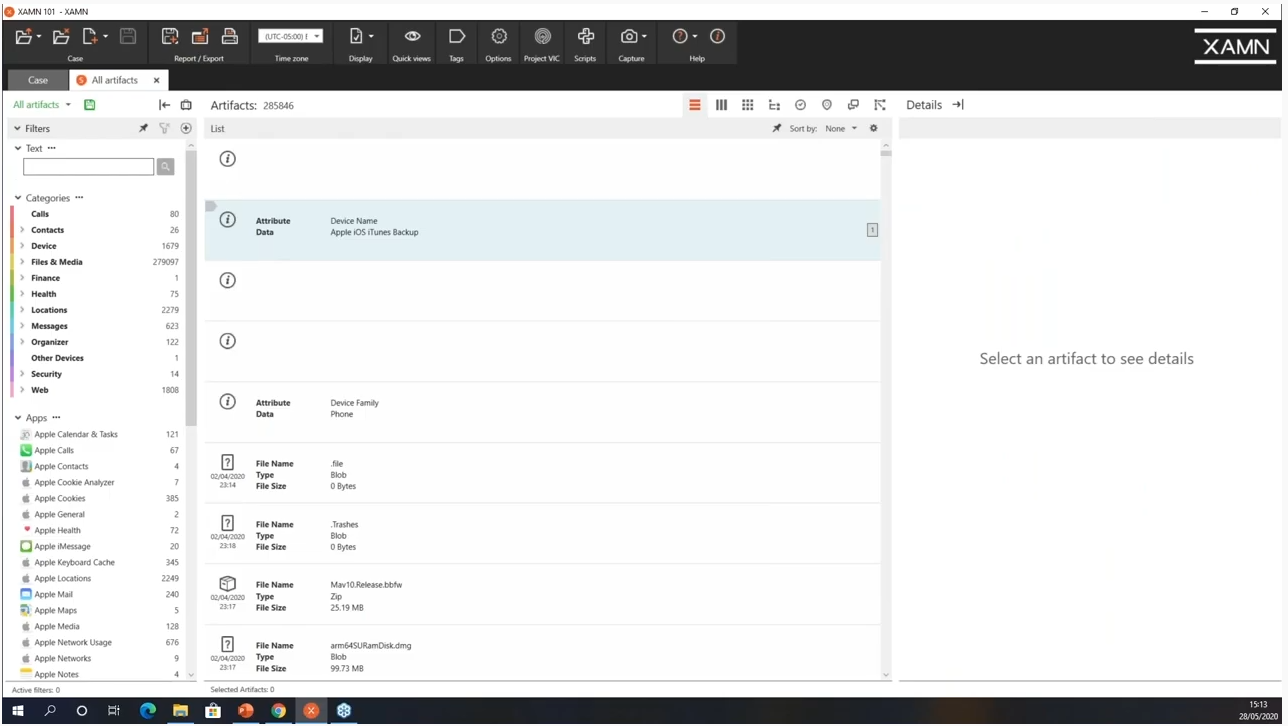Toggle the list header pin
The width and height of the screenshot is (1288, 726).
776,129
